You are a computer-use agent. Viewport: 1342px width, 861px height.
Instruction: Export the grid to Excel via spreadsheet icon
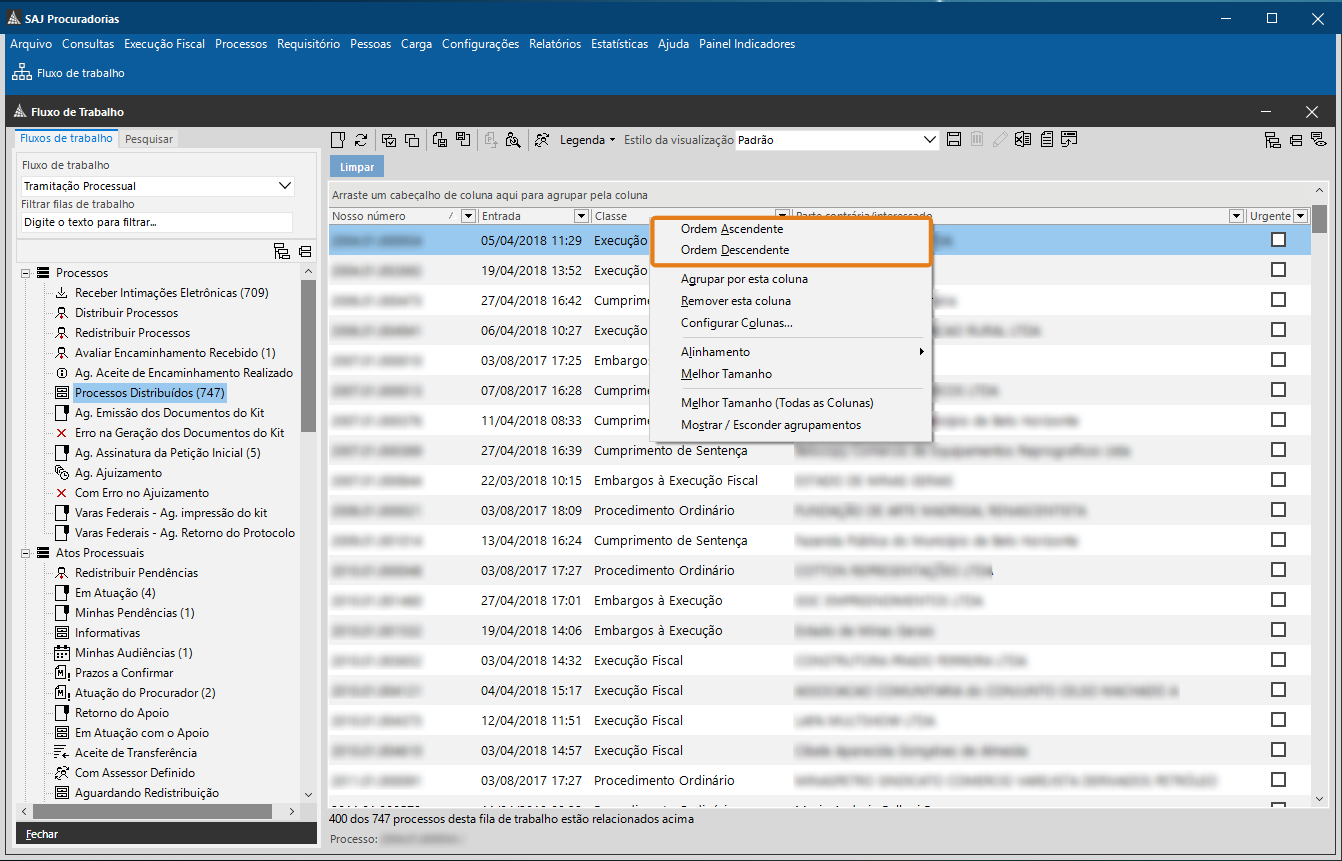1022,139
